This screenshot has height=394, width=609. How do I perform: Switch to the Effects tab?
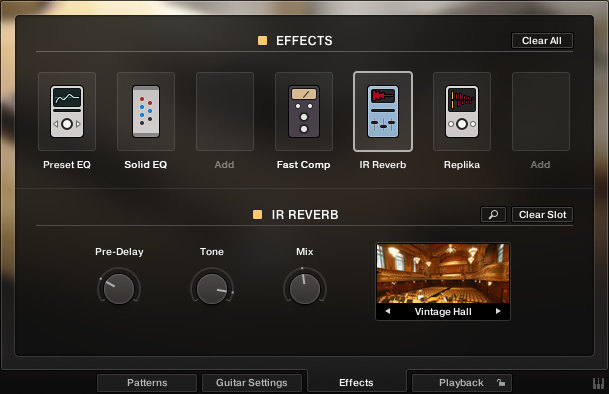tap(356, 383)
